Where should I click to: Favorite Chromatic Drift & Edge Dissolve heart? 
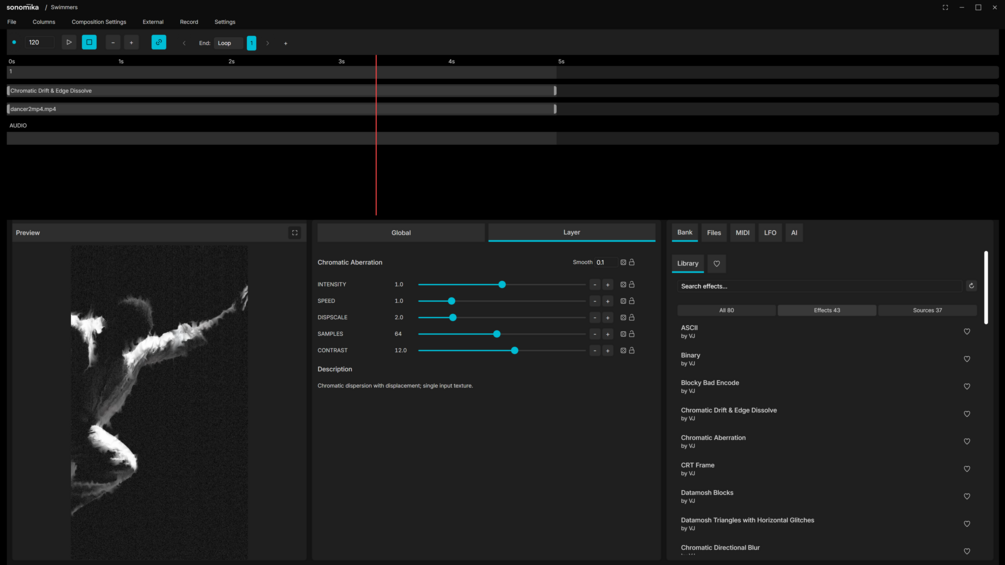pos(967,414)
